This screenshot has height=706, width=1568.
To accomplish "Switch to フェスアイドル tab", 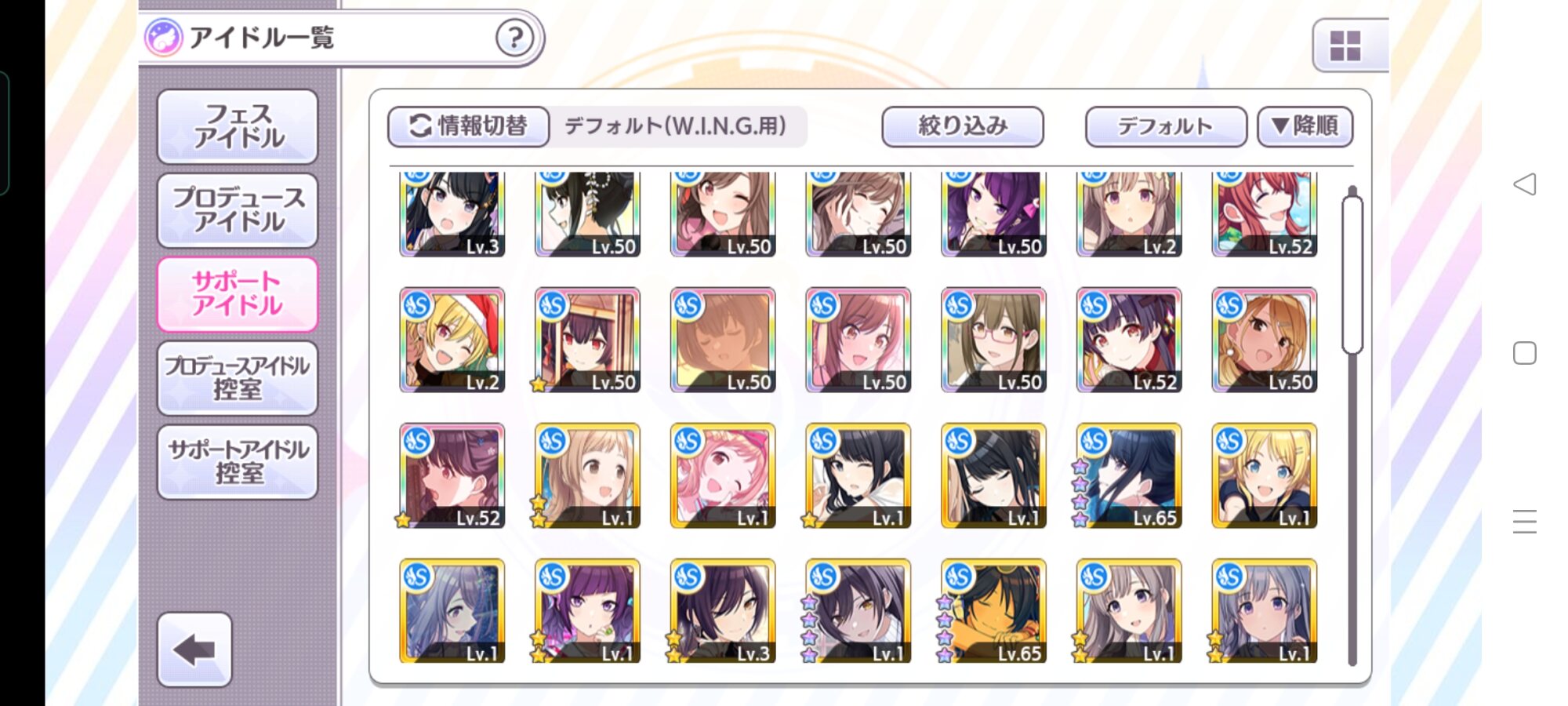I will tap(238, 126).
